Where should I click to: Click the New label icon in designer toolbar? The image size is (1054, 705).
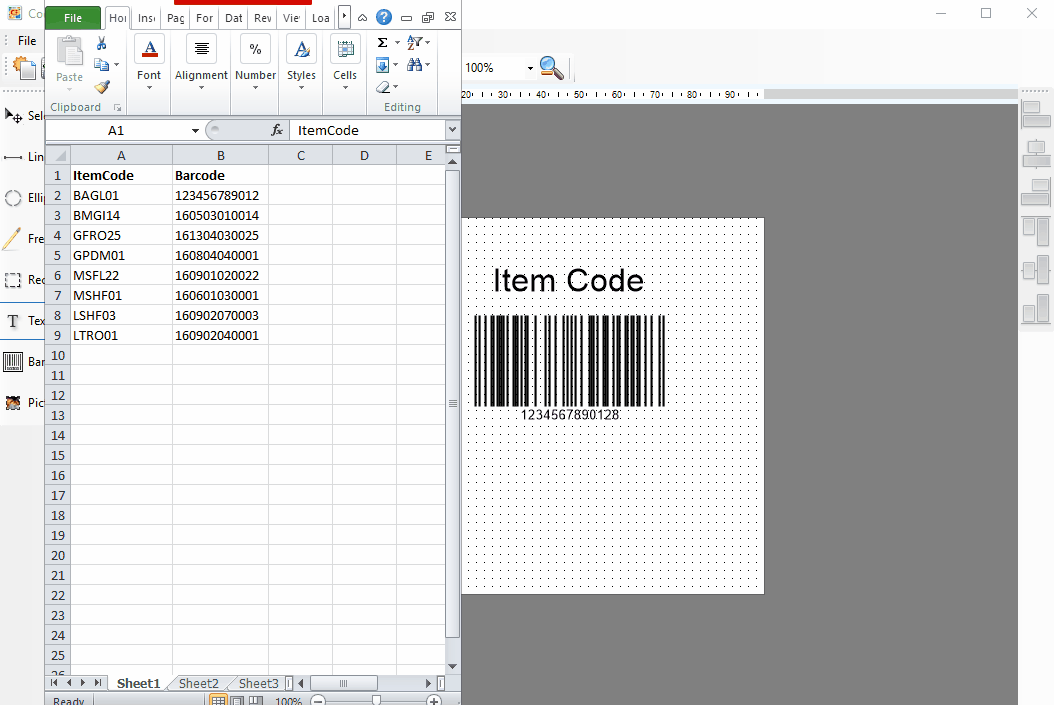point(24,68)
